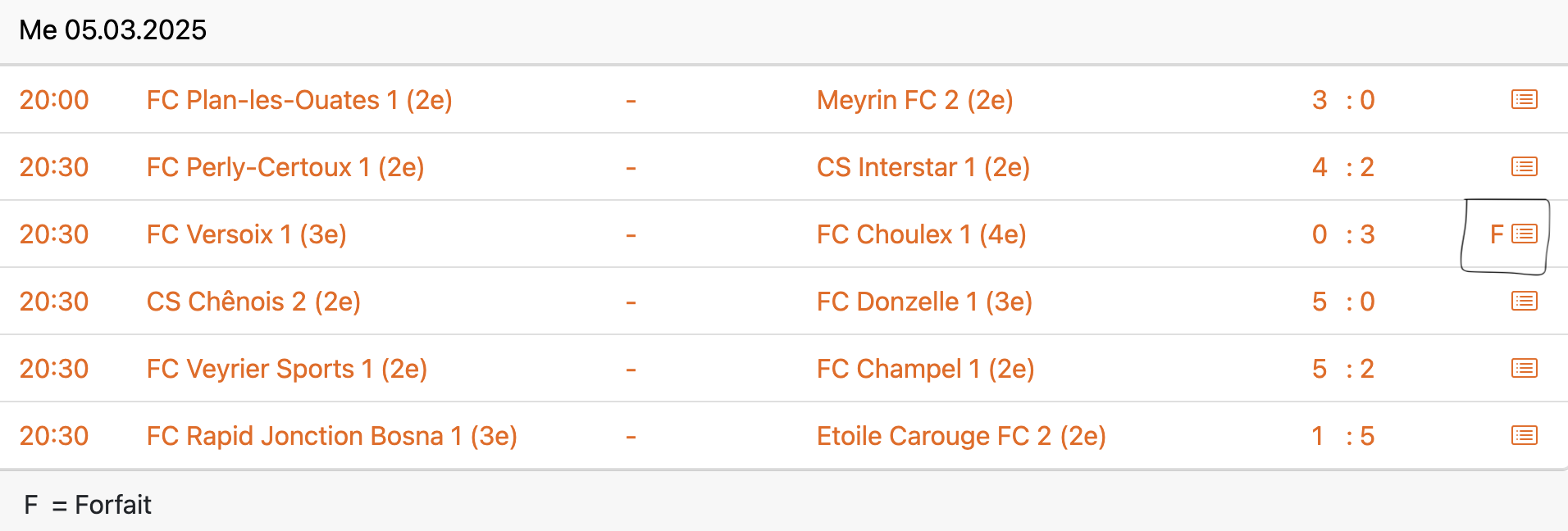Click the 20:00 kickoff time
The height and width of the screenshot is (531, 1568).
pos(54,100)
